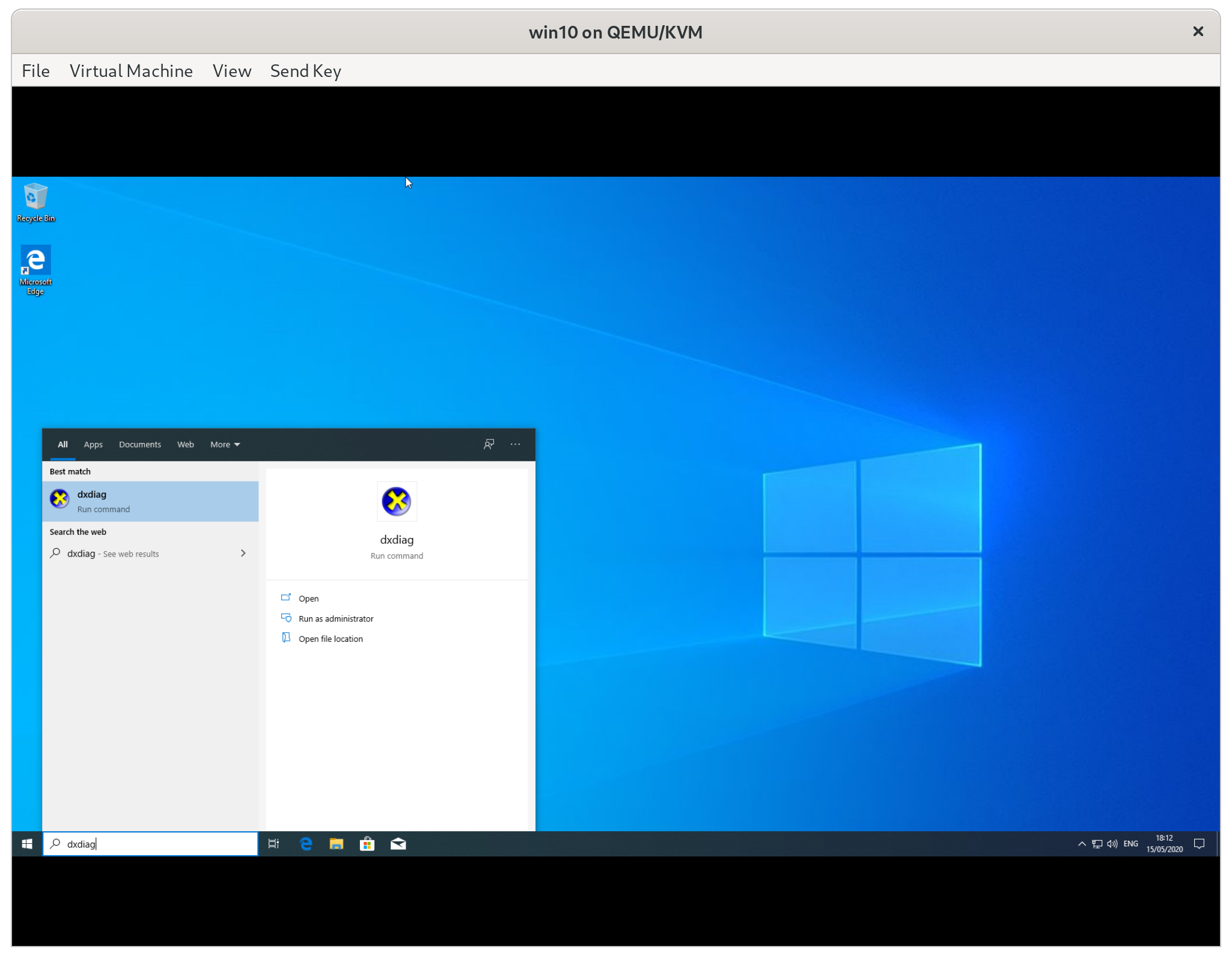Launch Microsoft Edge from the taskbar
Image resolution: width=1232 pixels, height=958 pixels.
(305, 843)
